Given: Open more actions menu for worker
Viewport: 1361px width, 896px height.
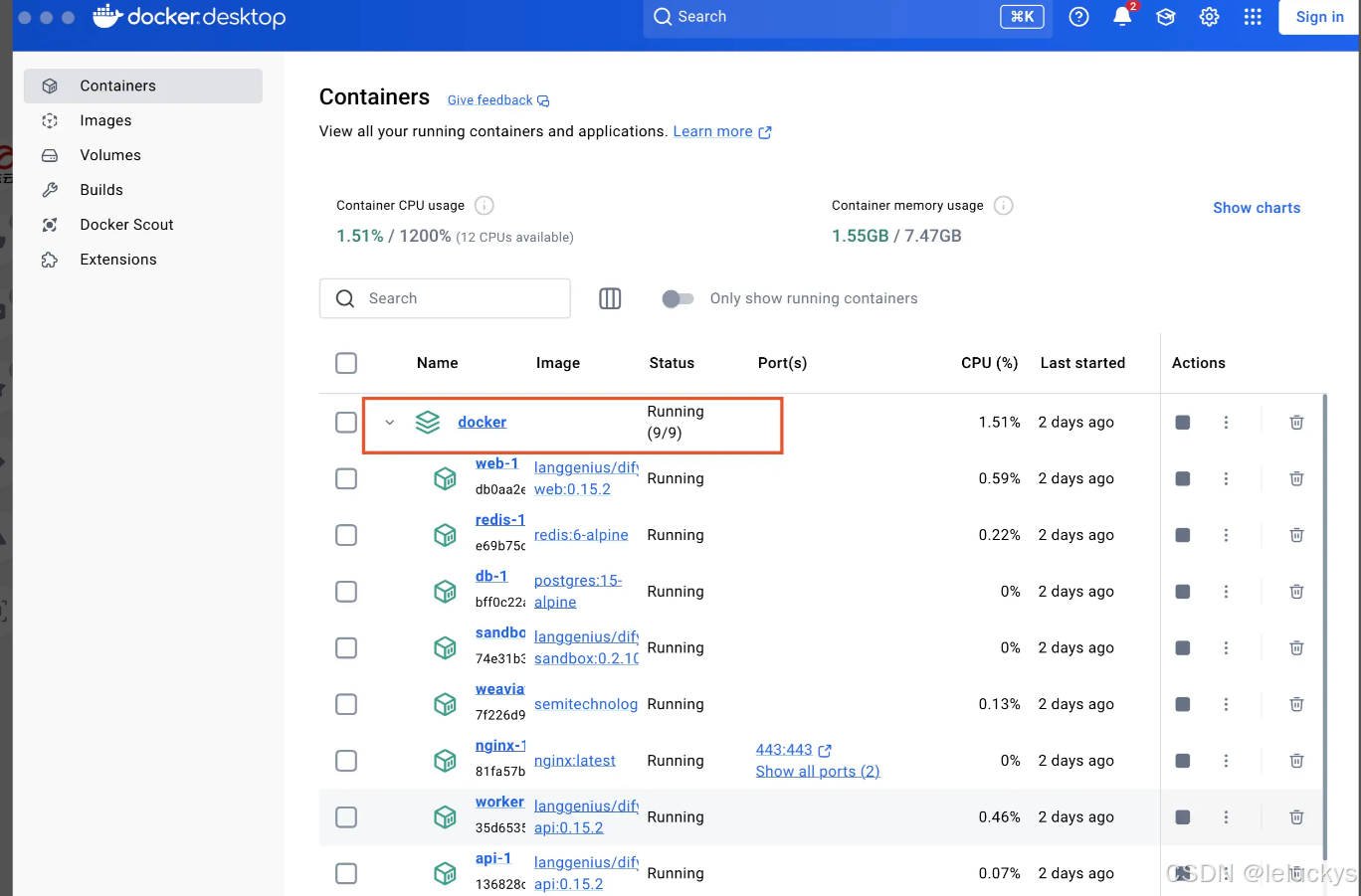Looking at the screenshot, I should (1226, 817).
